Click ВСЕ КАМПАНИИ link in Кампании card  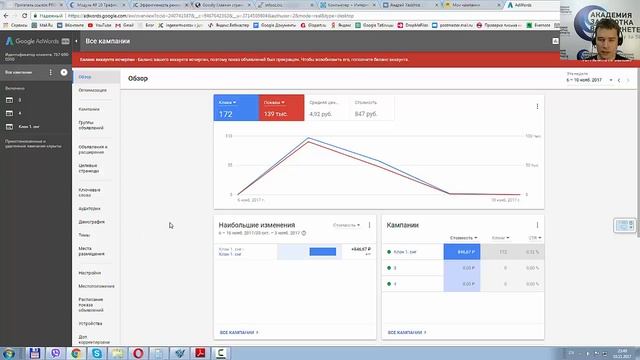(x=407, y=333)
